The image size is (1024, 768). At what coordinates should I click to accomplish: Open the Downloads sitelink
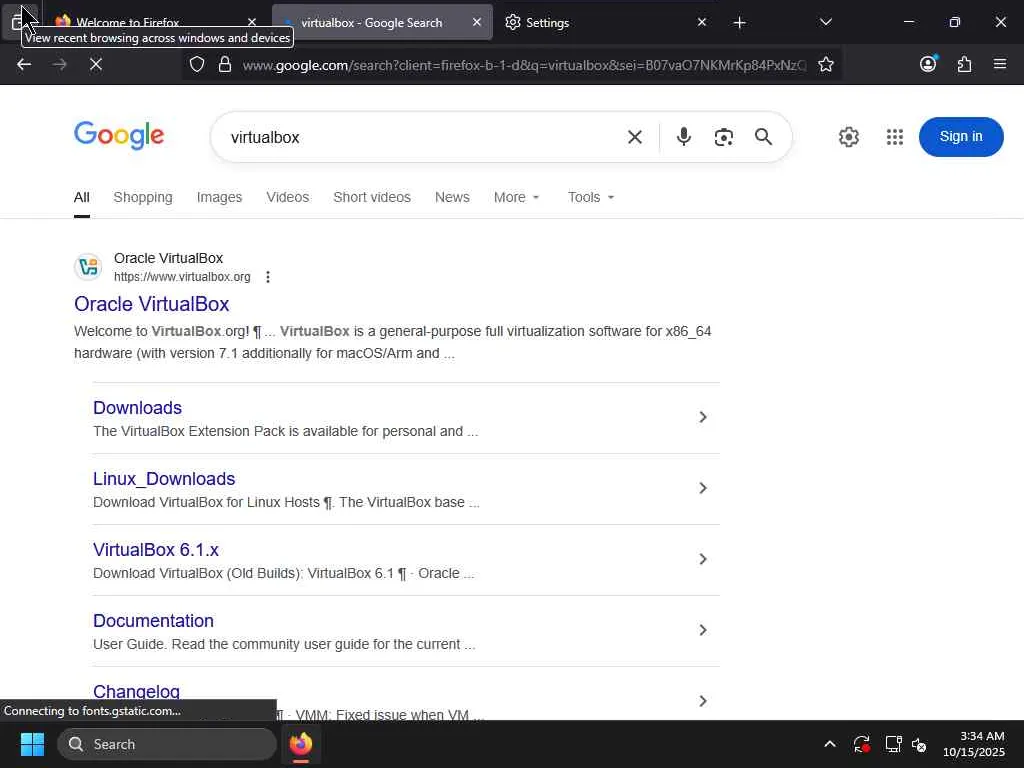tap(137, 408)
